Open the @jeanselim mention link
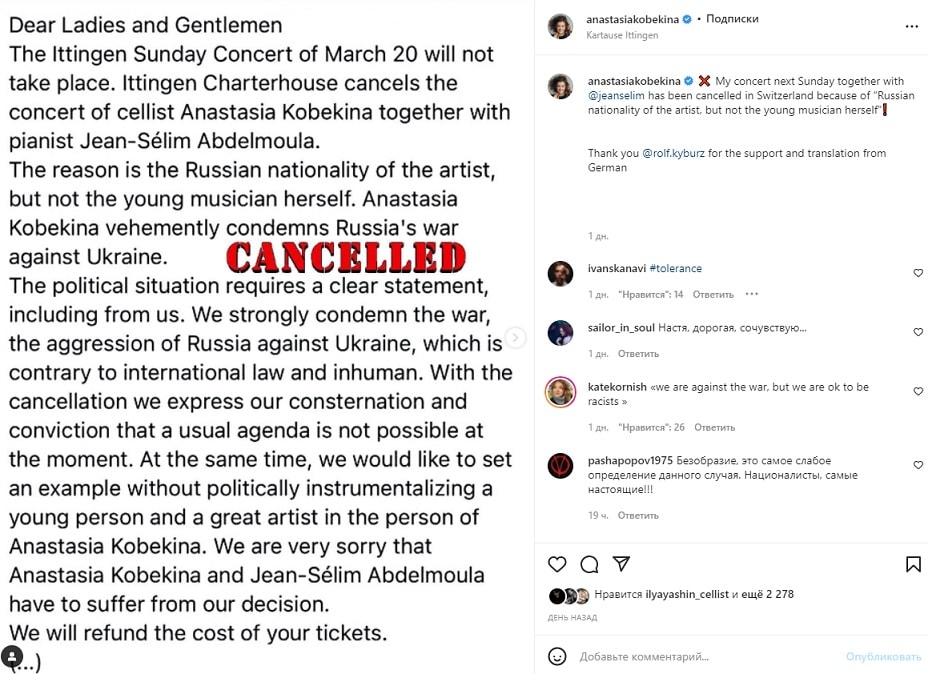 pyautogui.click(x=616, y=95)
